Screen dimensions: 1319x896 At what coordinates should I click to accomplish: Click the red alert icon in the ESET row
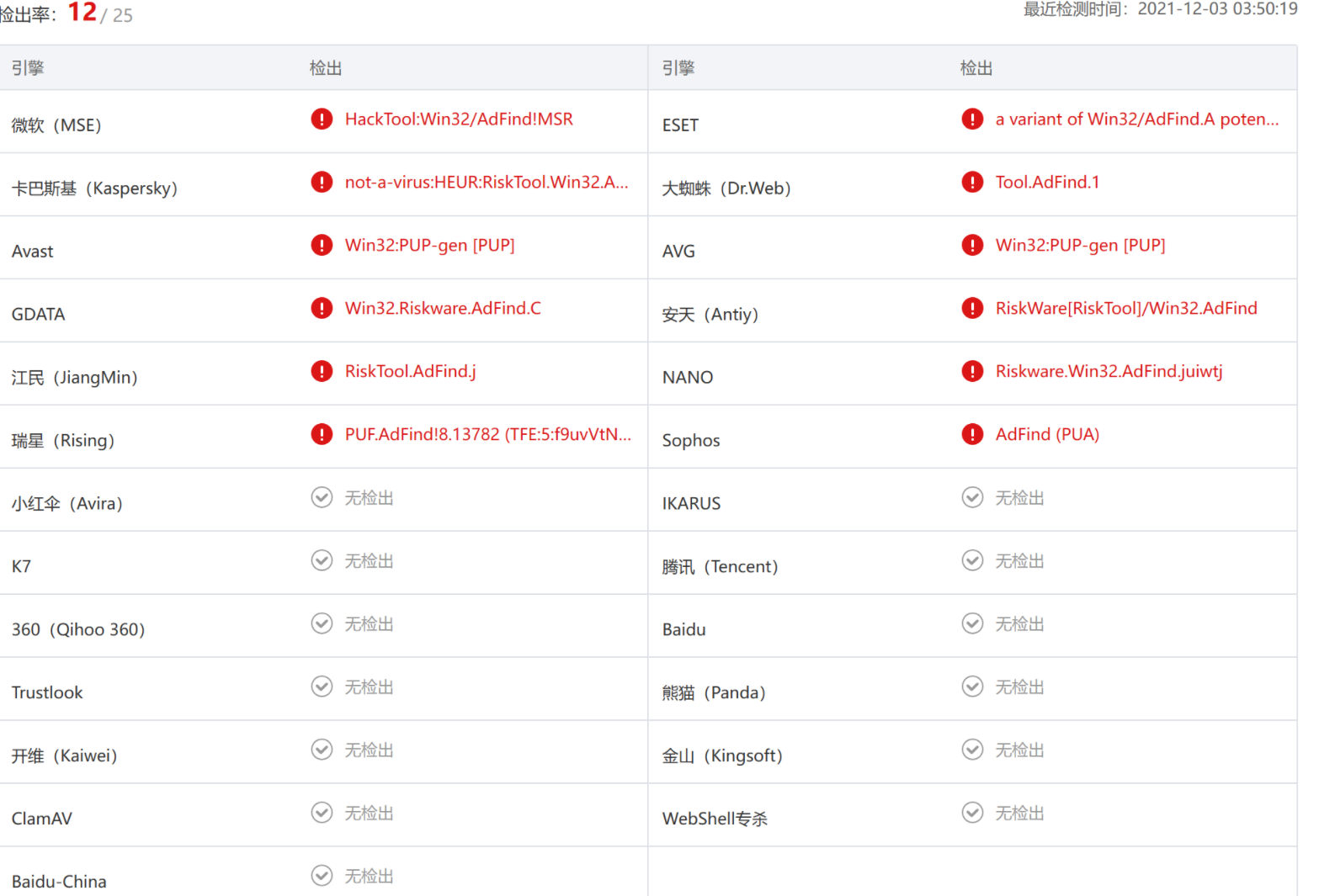pyautogui.click(x=972, y=119)
